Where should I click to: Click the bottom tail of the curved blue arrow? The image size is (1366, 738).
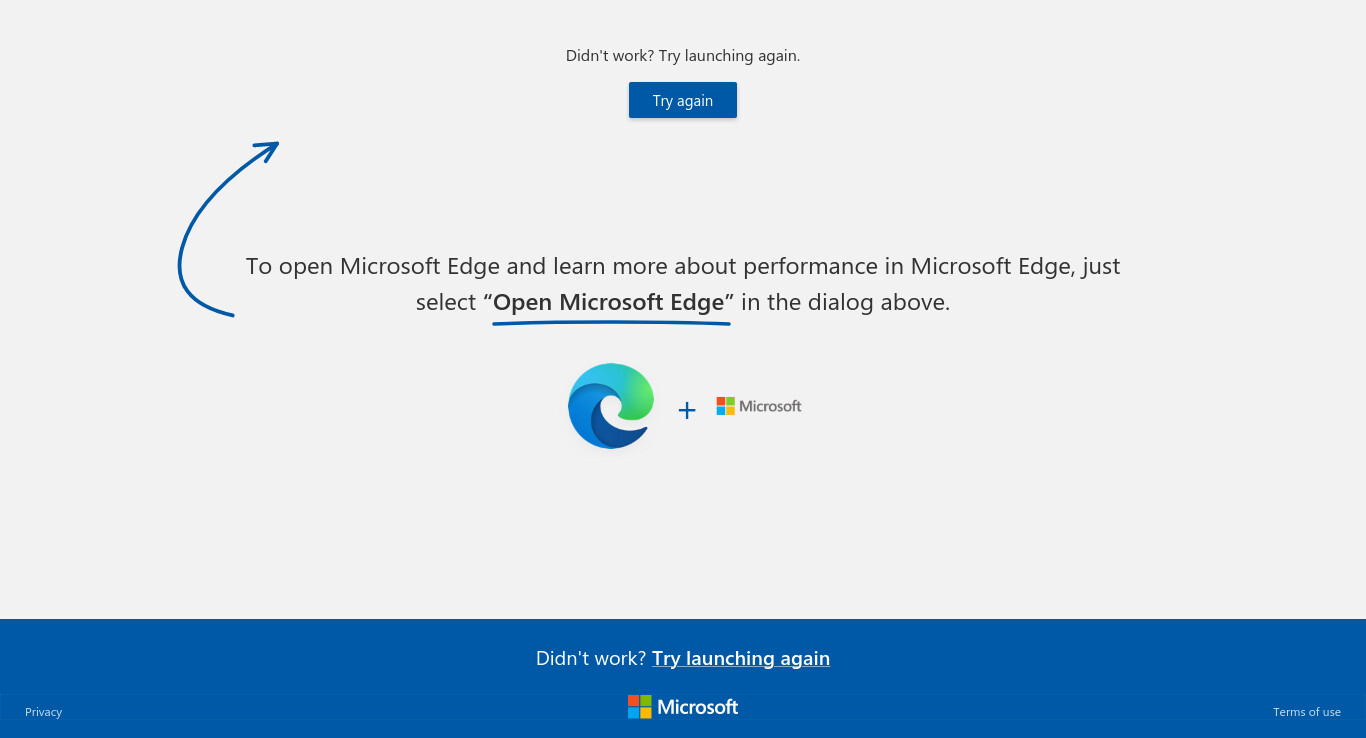pos(222,311)
